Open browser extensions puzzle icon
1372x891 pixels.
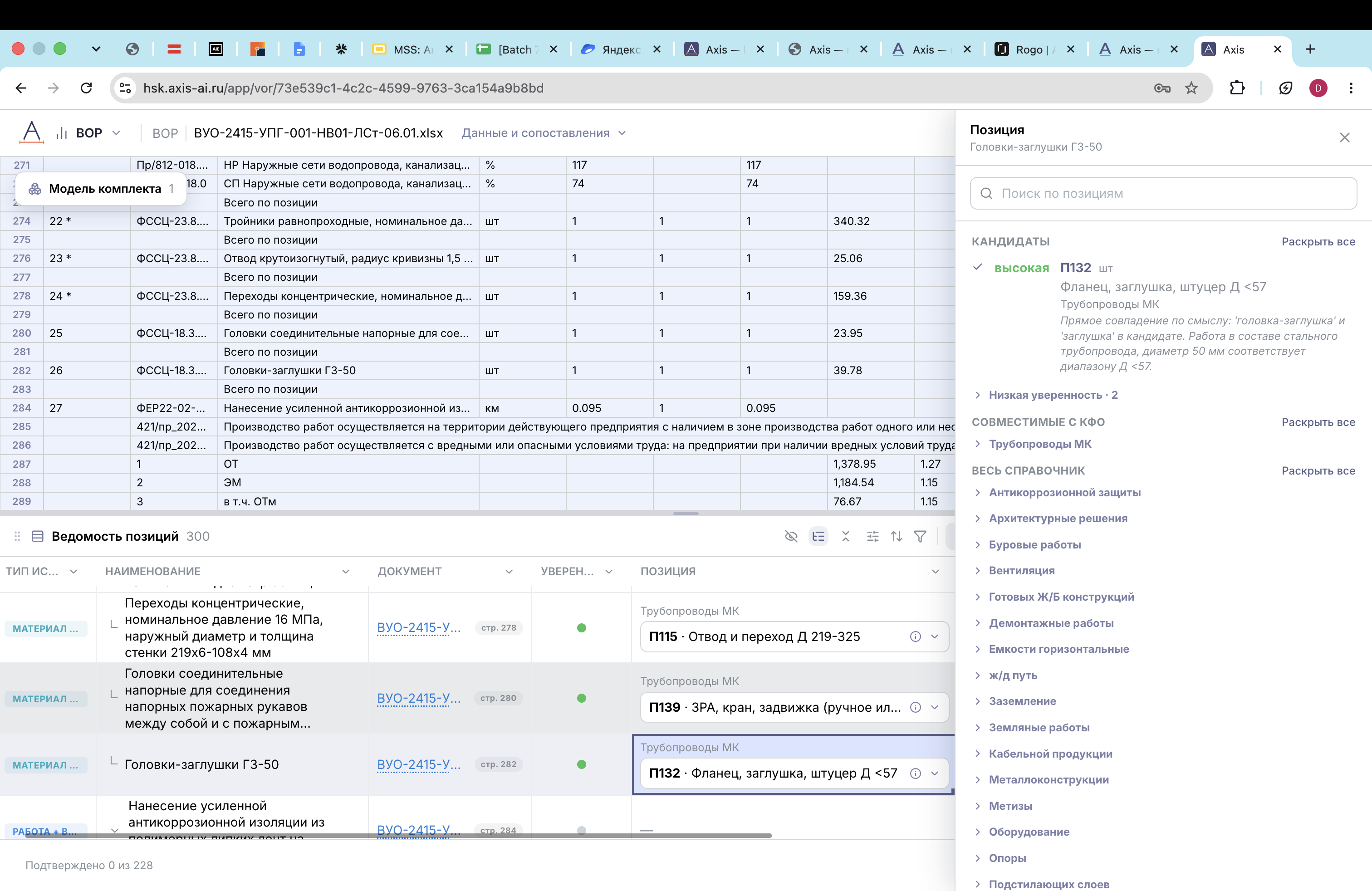pos(1237,88)
